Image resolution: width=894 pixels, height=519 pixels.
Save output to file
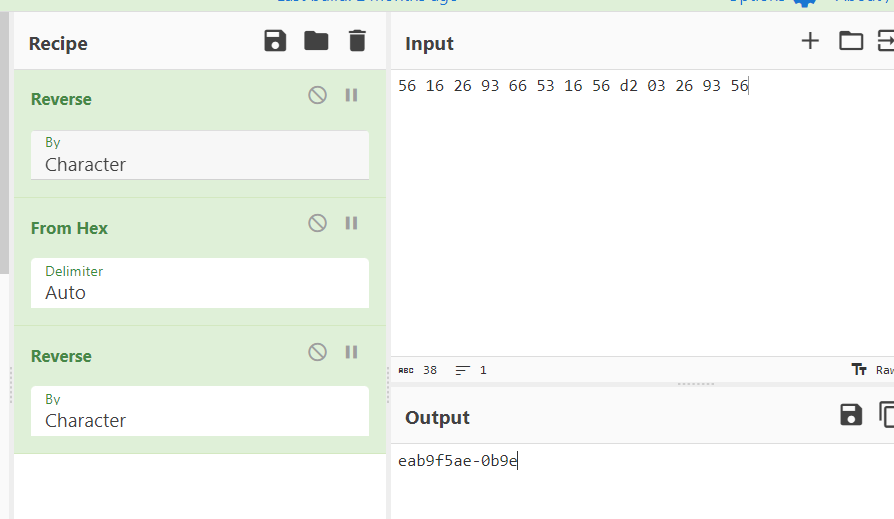coord(850,415)
